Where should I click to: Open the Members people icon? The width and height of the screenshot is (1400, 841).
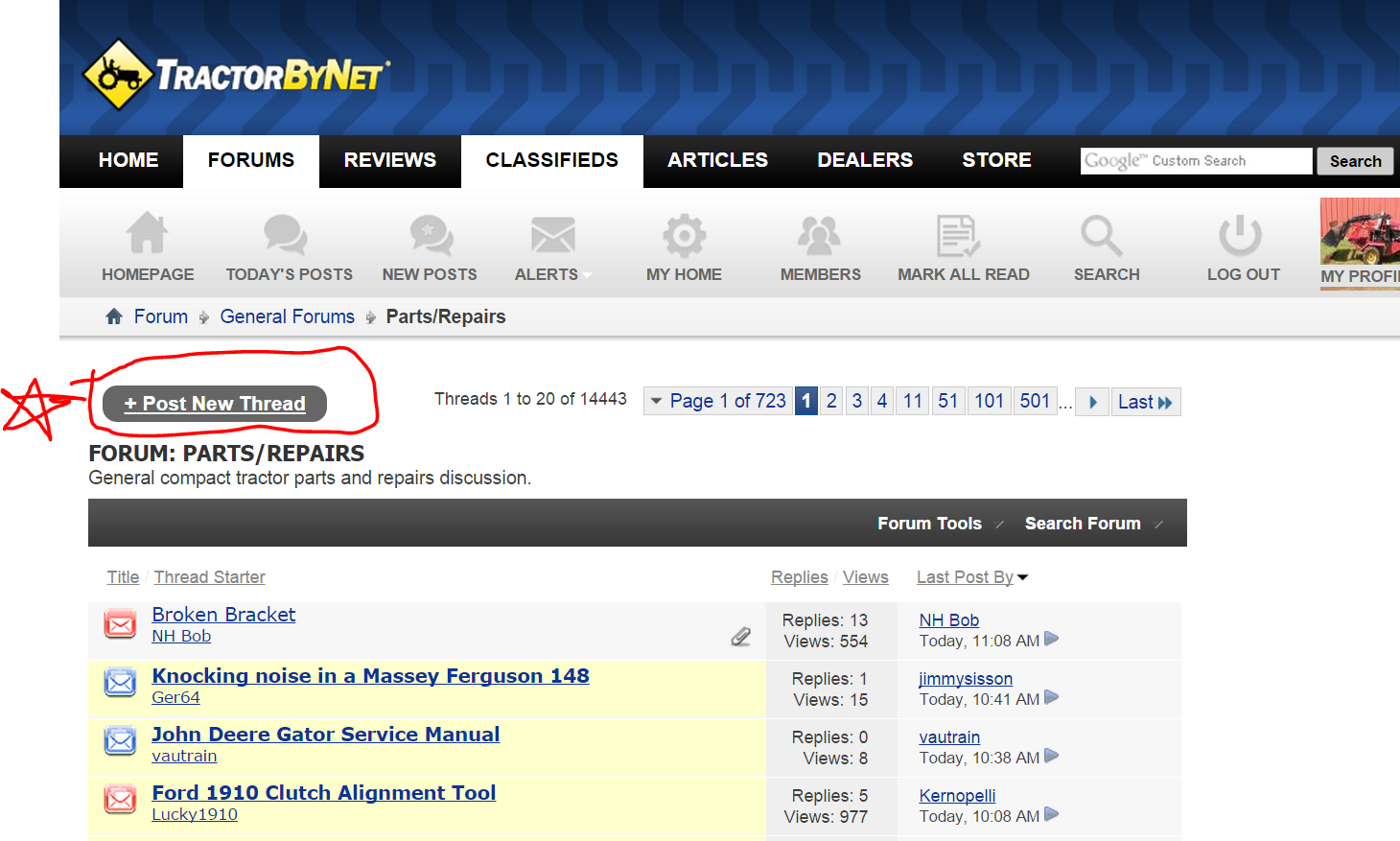pos(819,235)
